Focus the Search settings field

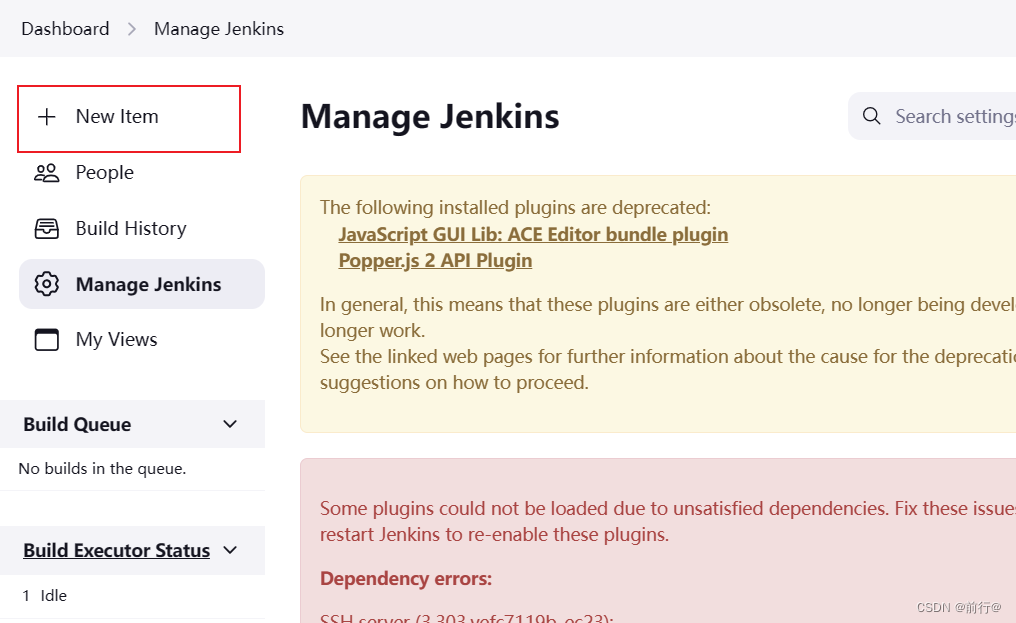click(933, 116)
